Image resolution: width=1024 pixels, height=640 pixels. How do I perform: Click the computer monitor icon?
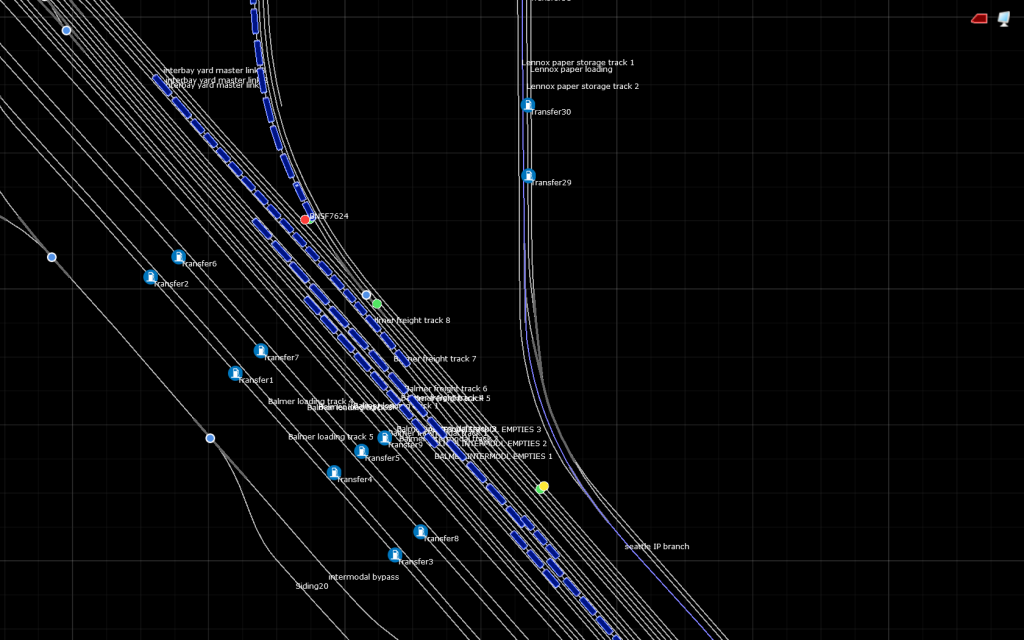1004,19
